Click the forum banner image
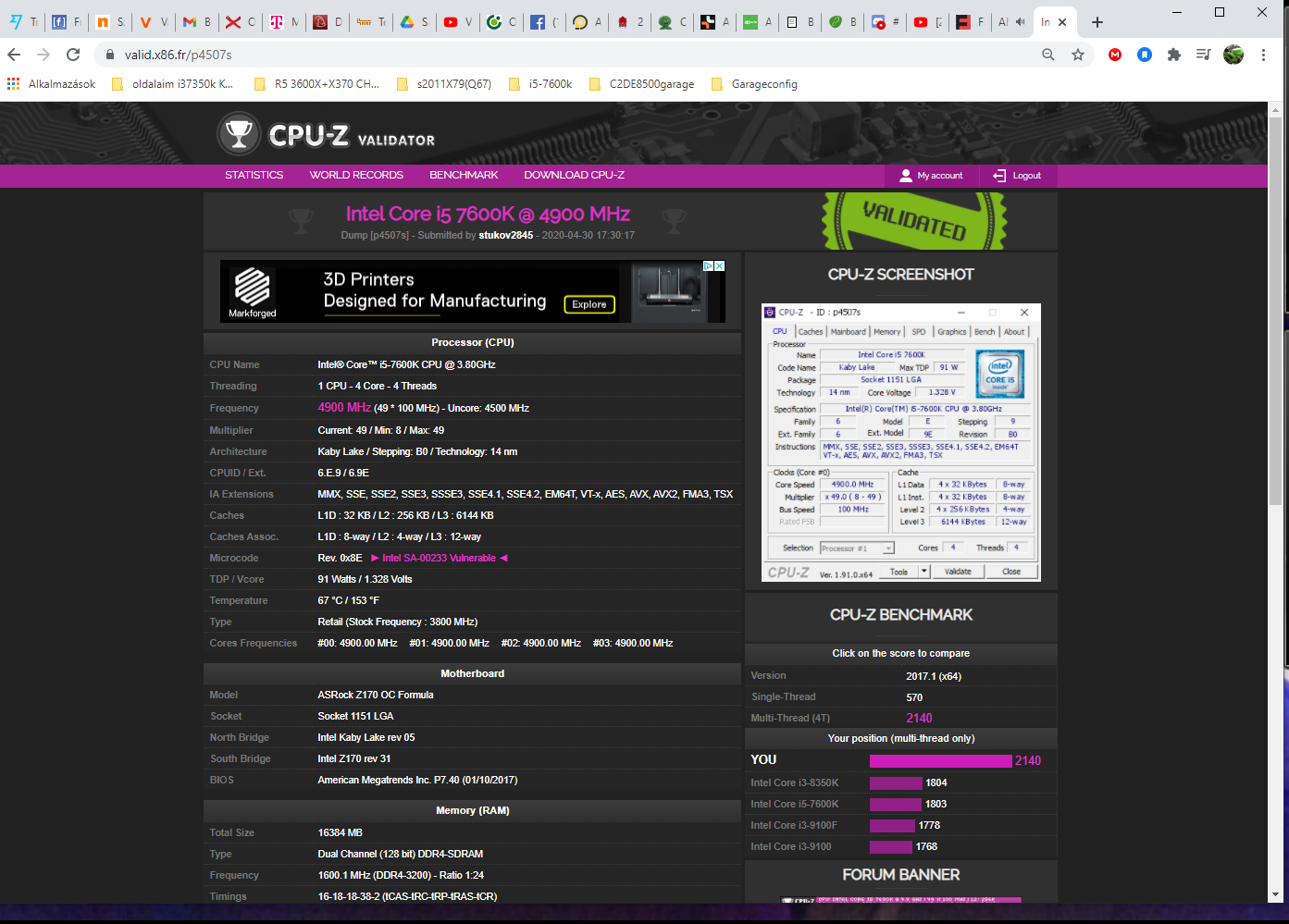Screen dimensions: 1289x924 click(x=902, y=900)
